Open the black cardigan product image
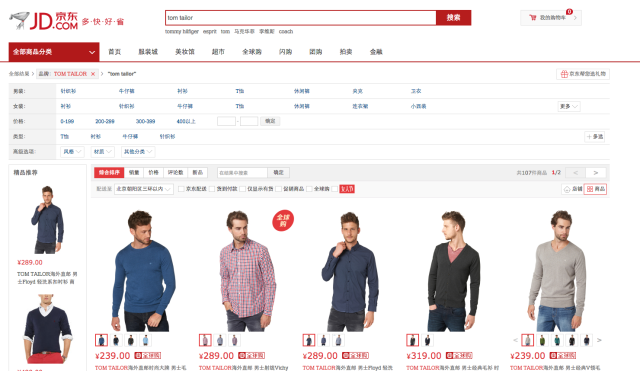640x371 pixels. tap(453, 270)
